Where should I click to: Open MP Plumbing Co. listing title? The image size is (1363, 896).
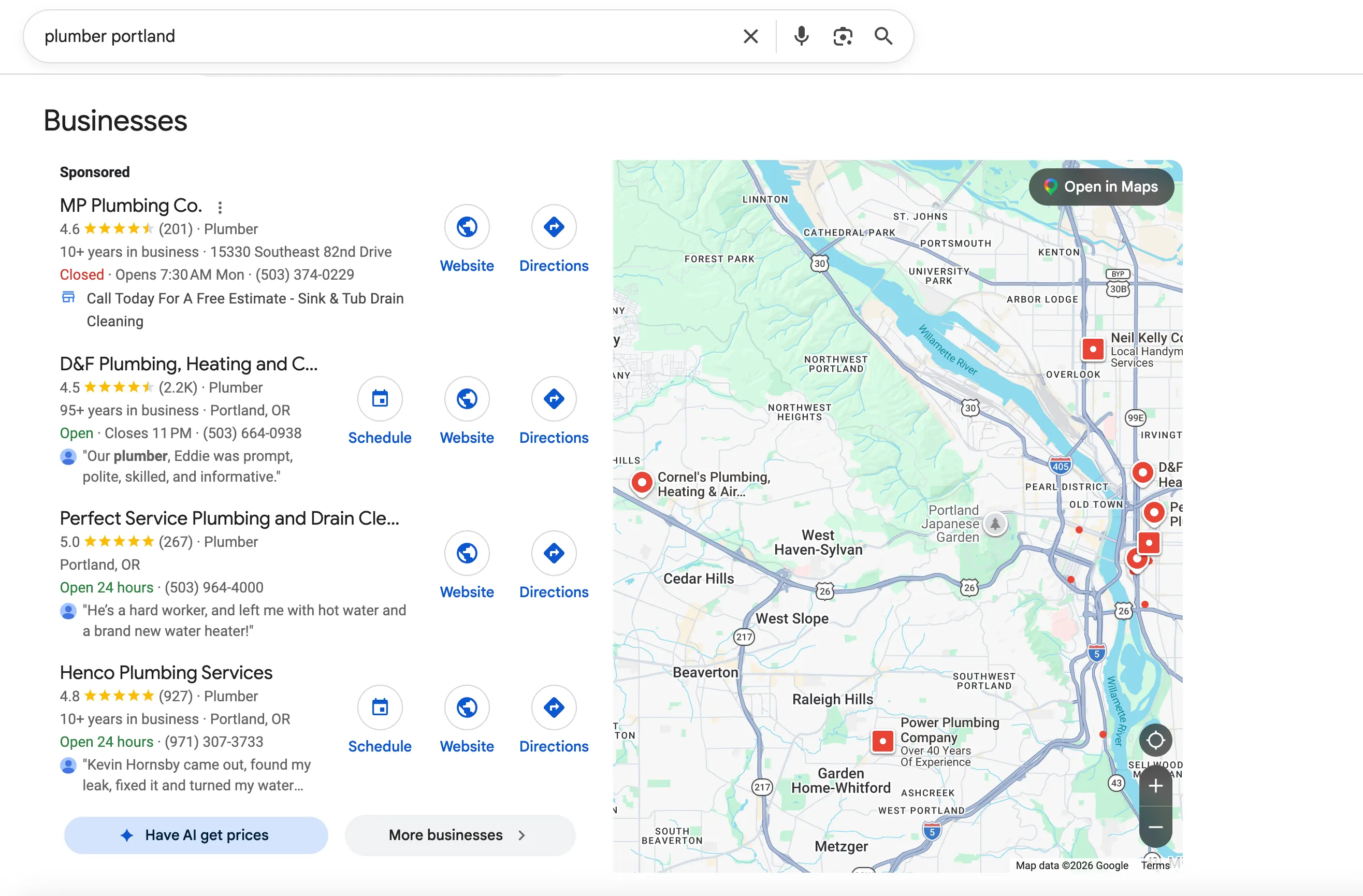click(130, 206)
